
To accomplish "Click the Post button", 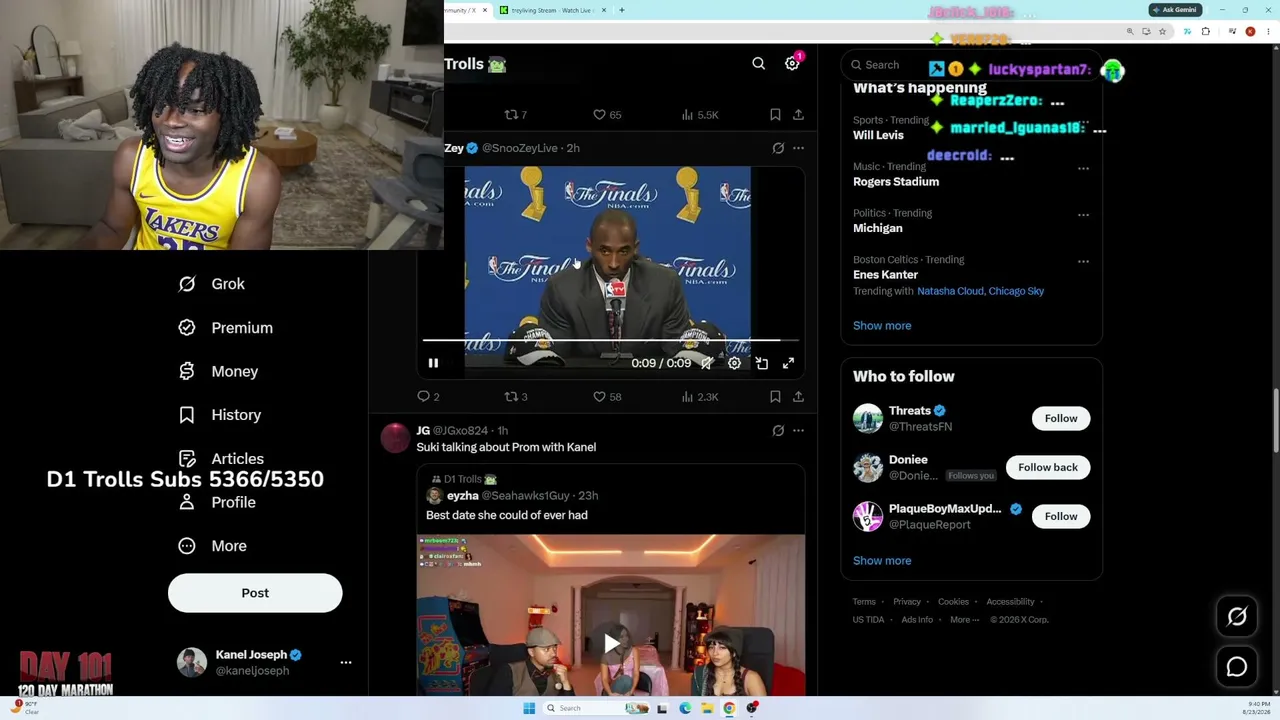I will pos(255,593).
